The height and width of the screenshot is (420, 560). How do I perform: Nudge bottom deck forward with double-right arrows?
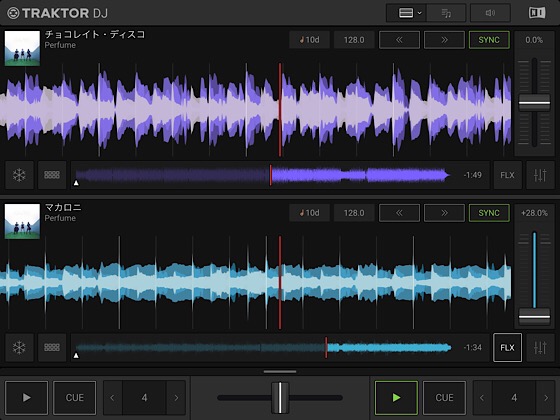click(444, 213)
